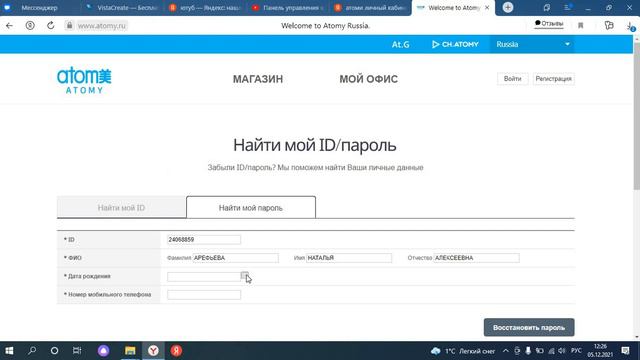Image resolution: width=640 pixels, height=360 pixels.
Task: Open the At.G link in top bar
Action: pyautogui.click(x=400, y=44)
